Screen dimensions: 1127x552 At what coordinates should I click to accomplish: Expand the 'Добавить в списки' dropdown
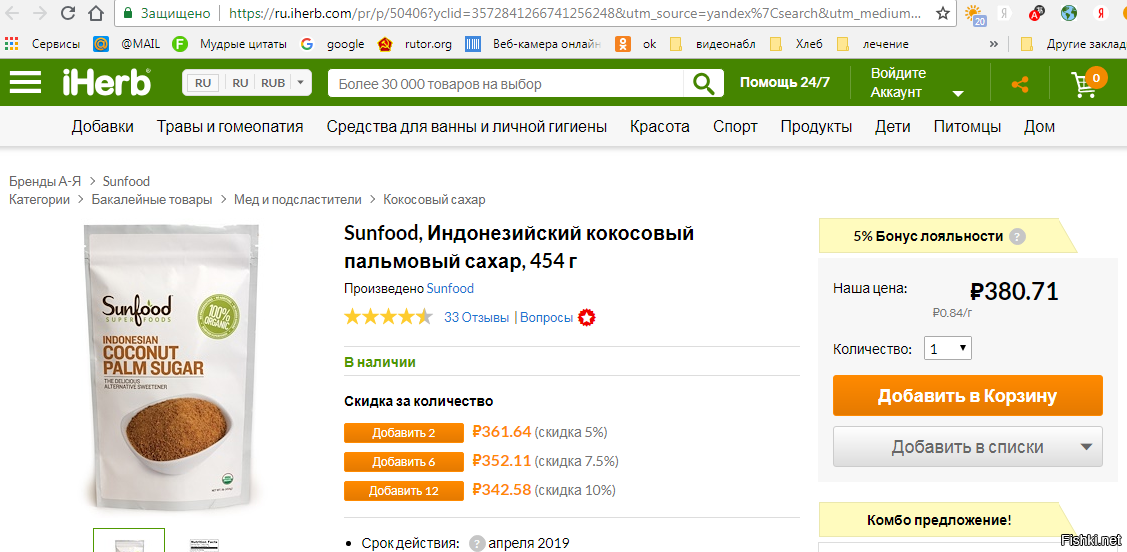pos(1086,447)
